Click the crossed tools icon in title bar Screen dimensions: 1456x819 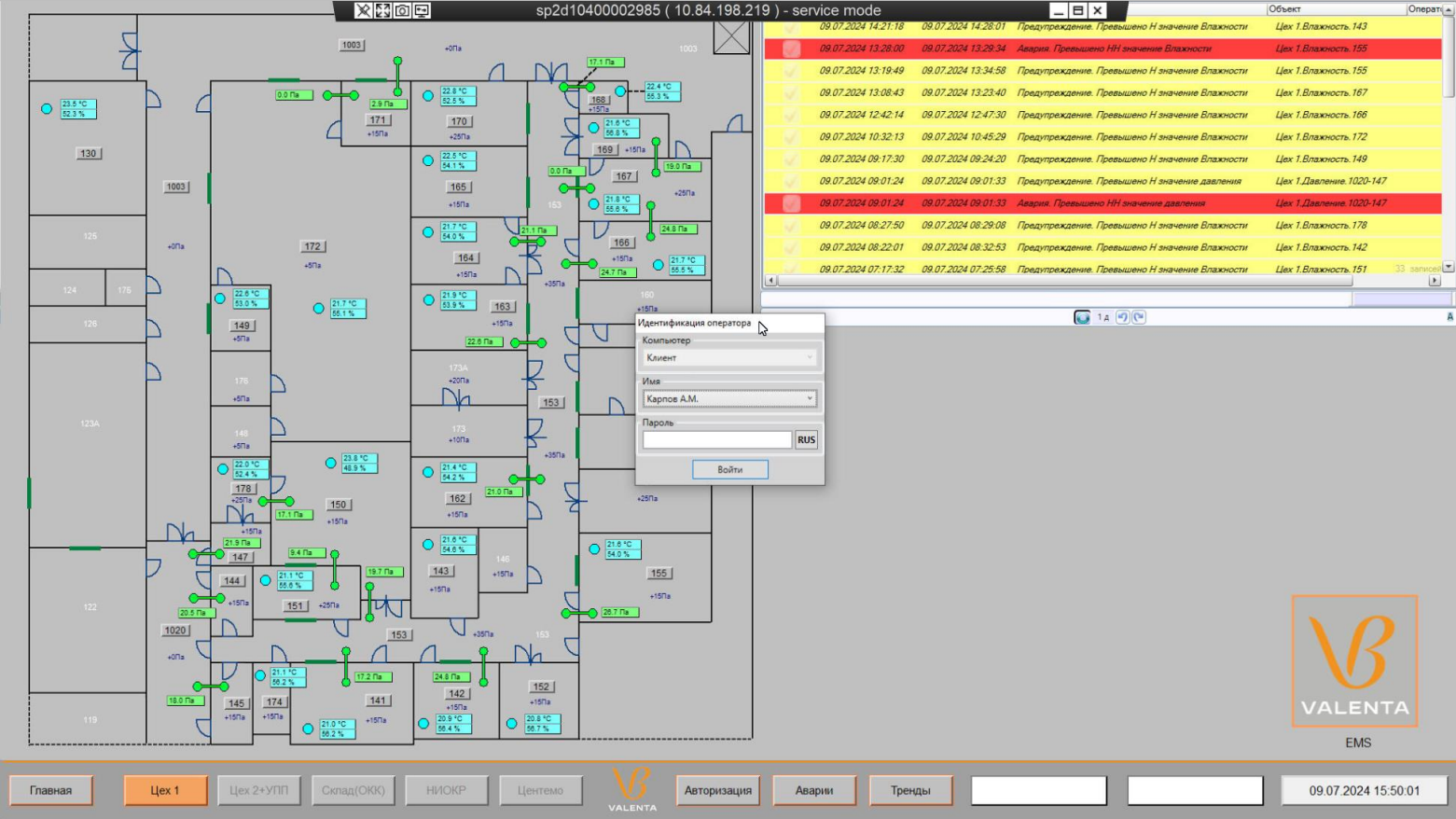pyautogui.click(x=363, y=10)
